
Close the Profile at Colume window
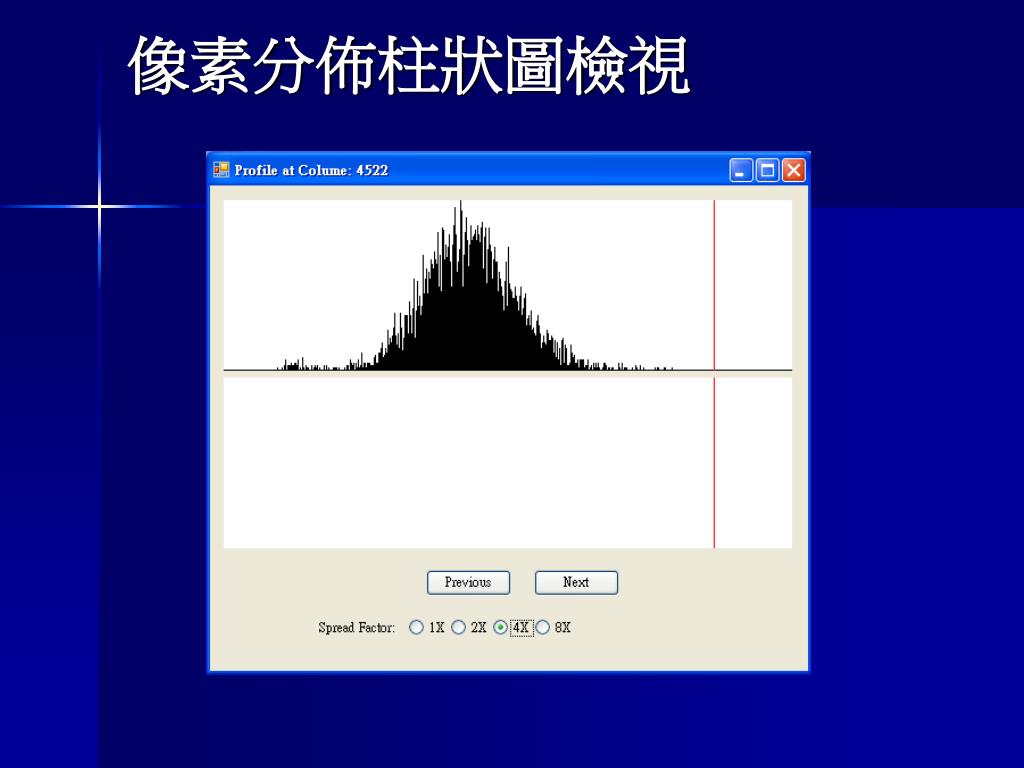pos(793,170)
